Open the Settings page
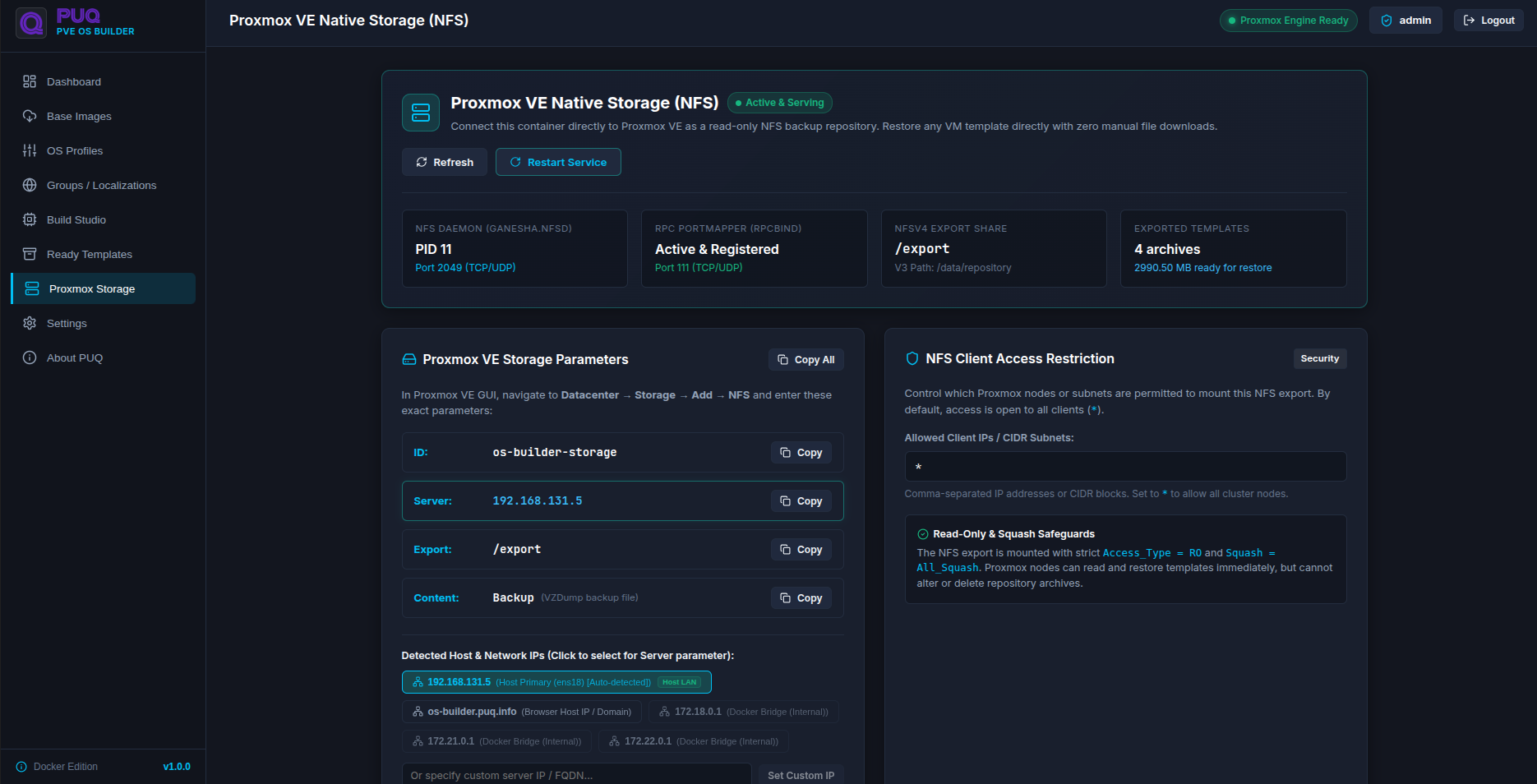 [103, 323]
